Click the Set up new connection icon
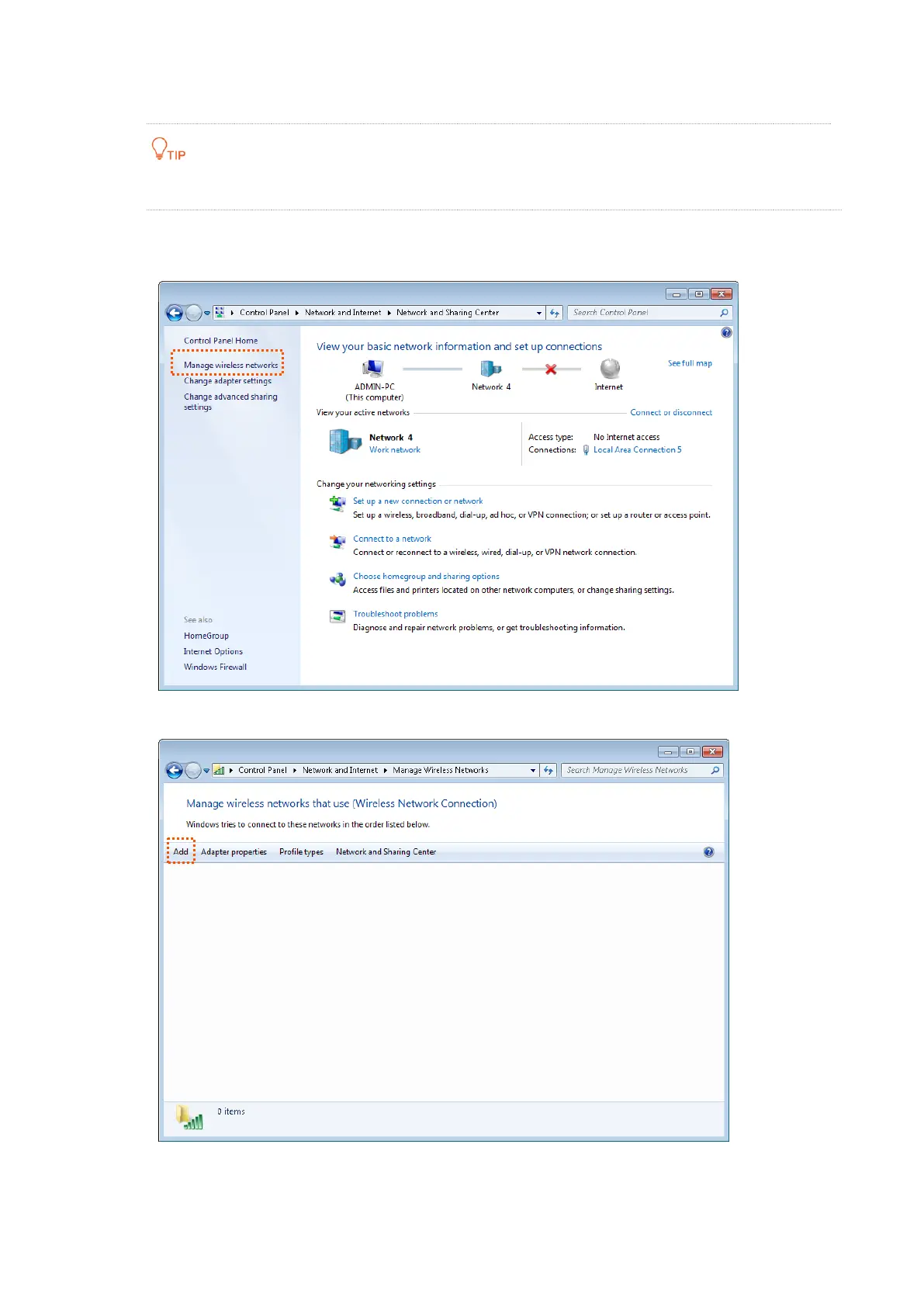This screenshot has width=924, height=1307. tap(337, 503)
